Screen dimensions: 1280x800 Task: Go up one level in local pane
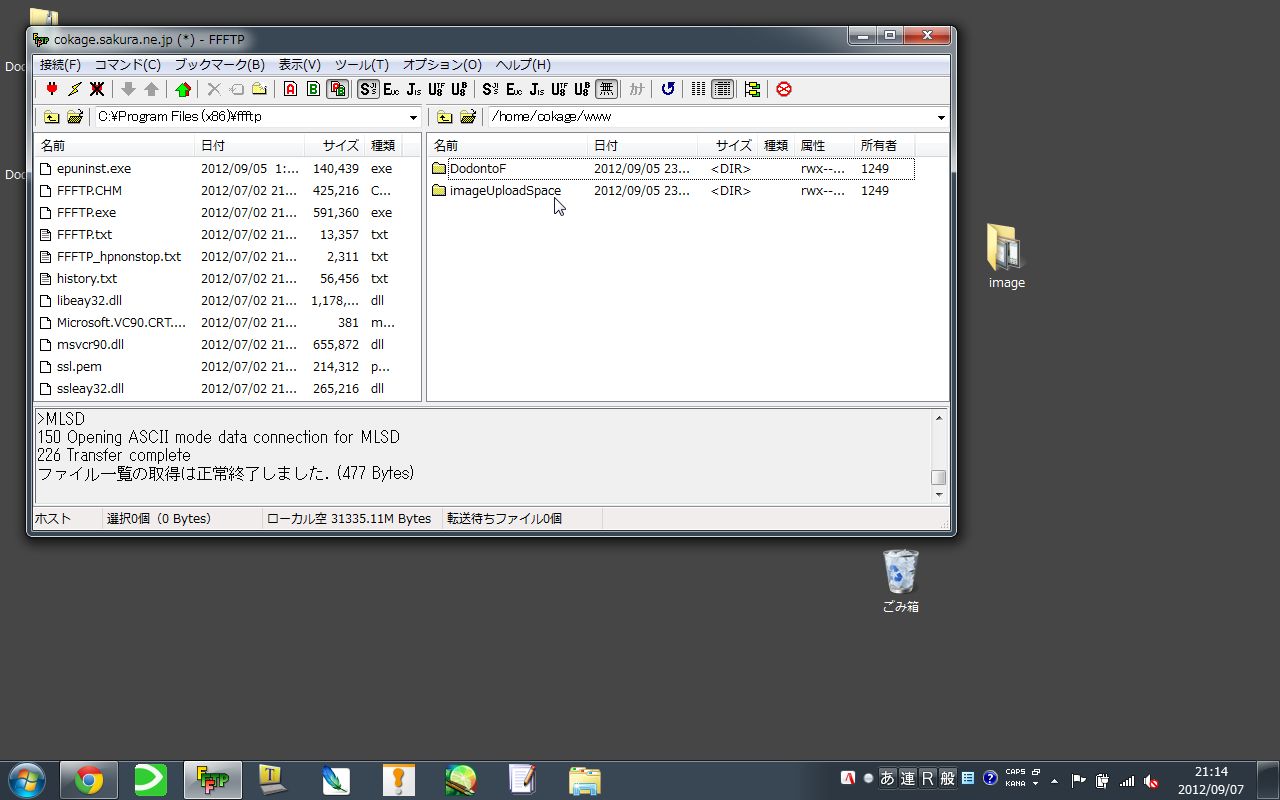tap(51, 117)
